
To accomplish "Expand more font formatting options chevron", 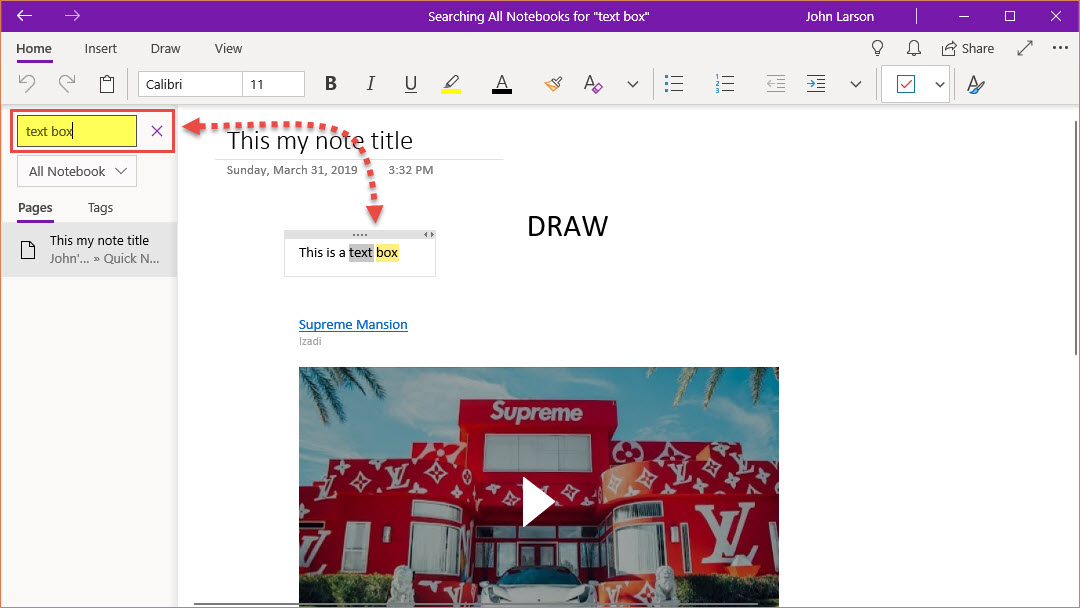I will pyautogui.click(x=632, y=84).
